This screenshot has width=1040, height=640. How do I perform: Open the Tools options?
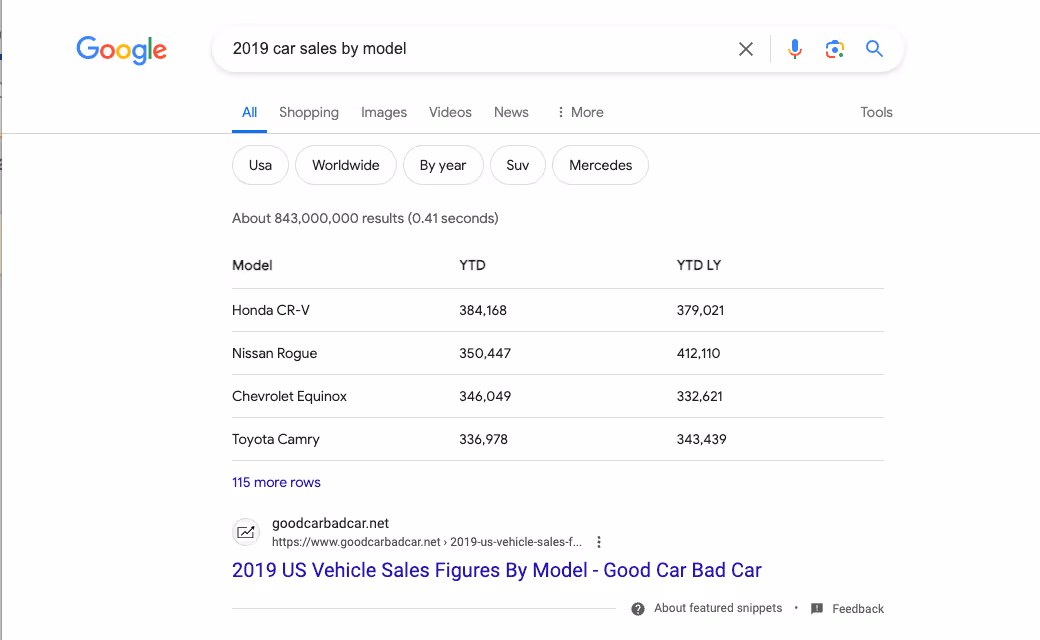(876, 112)
